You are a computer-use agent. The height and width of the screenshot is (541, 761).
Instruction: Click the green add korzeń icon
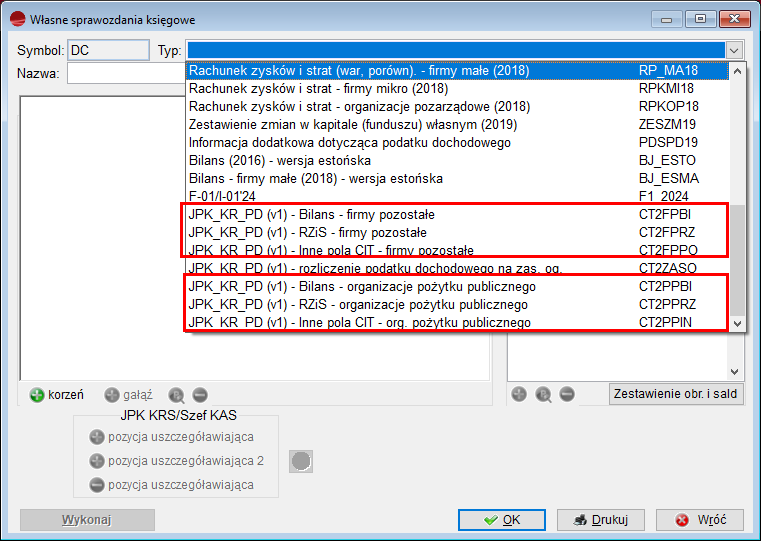37,395
